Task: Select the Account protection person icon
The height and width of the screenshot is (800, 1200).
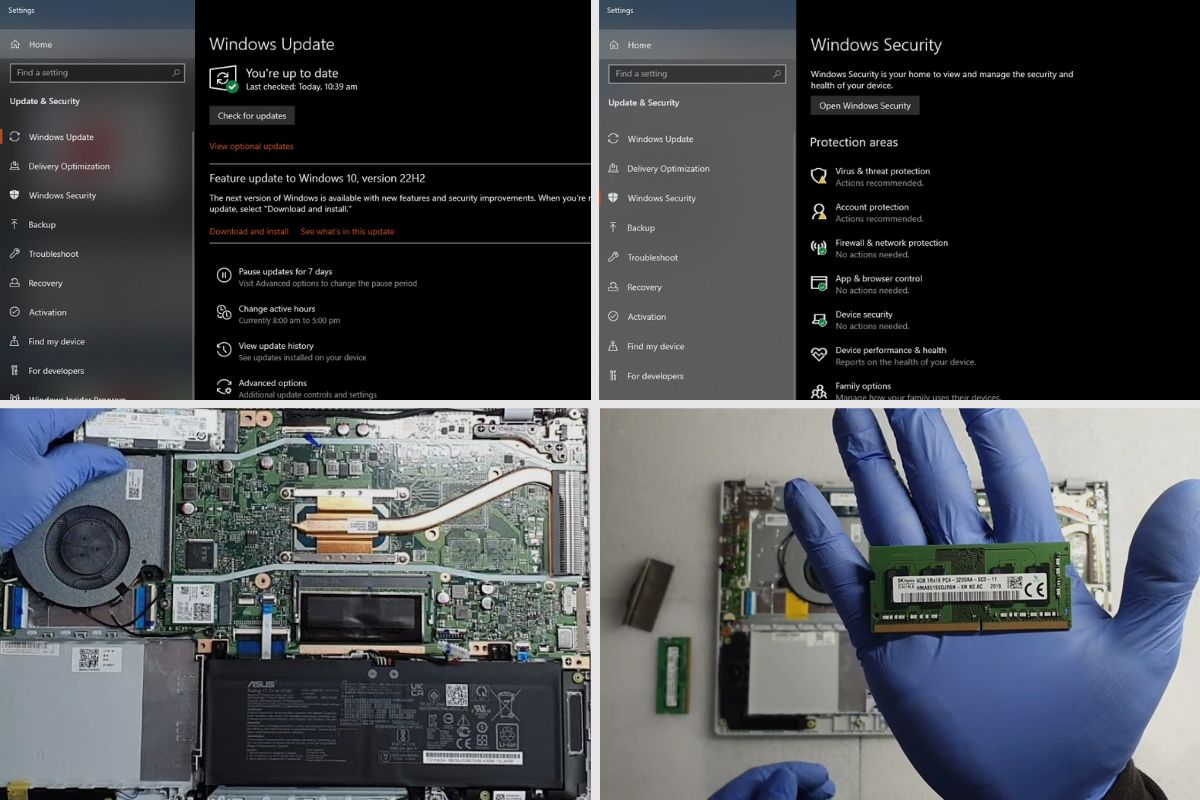Action: [x=819, y=212]
